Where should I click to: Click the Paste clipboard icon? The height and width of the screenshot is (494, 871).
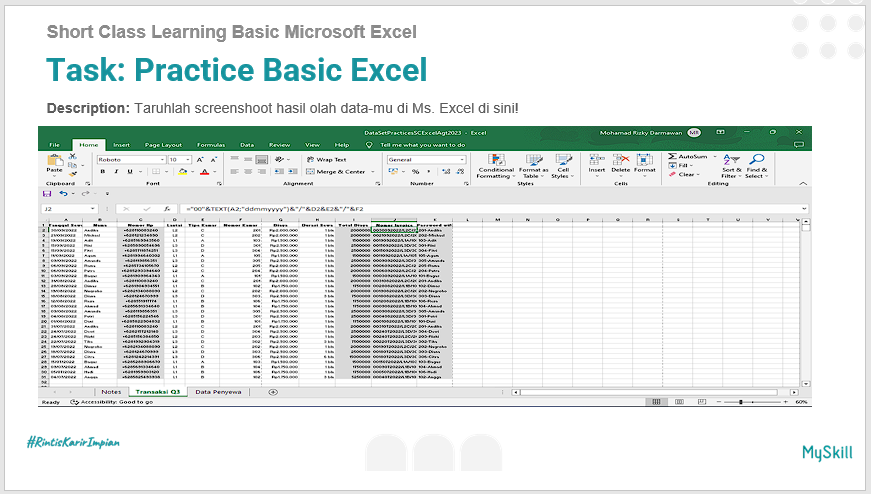(54, 160)
